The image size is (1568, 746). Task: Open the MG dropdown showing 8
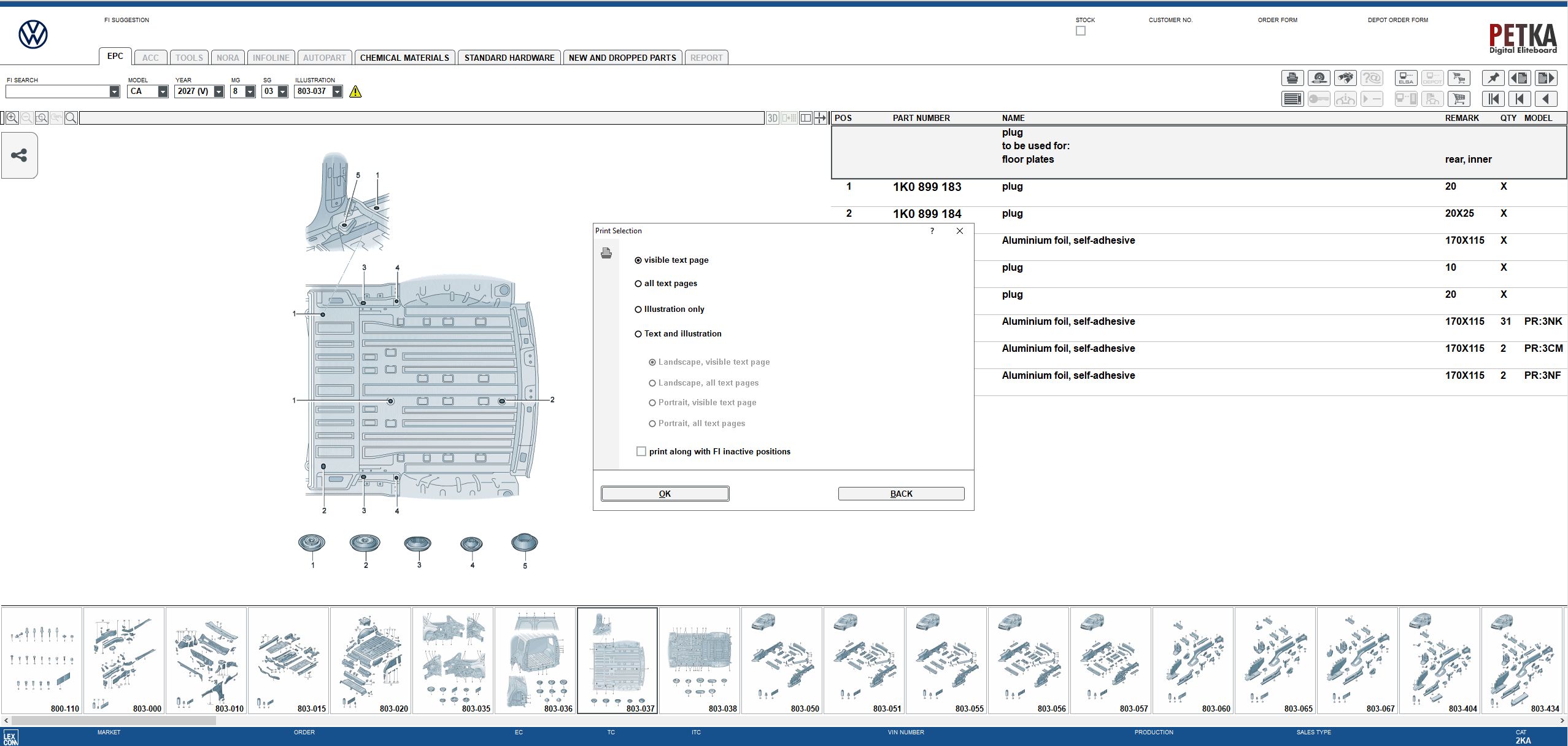point(250,91)
